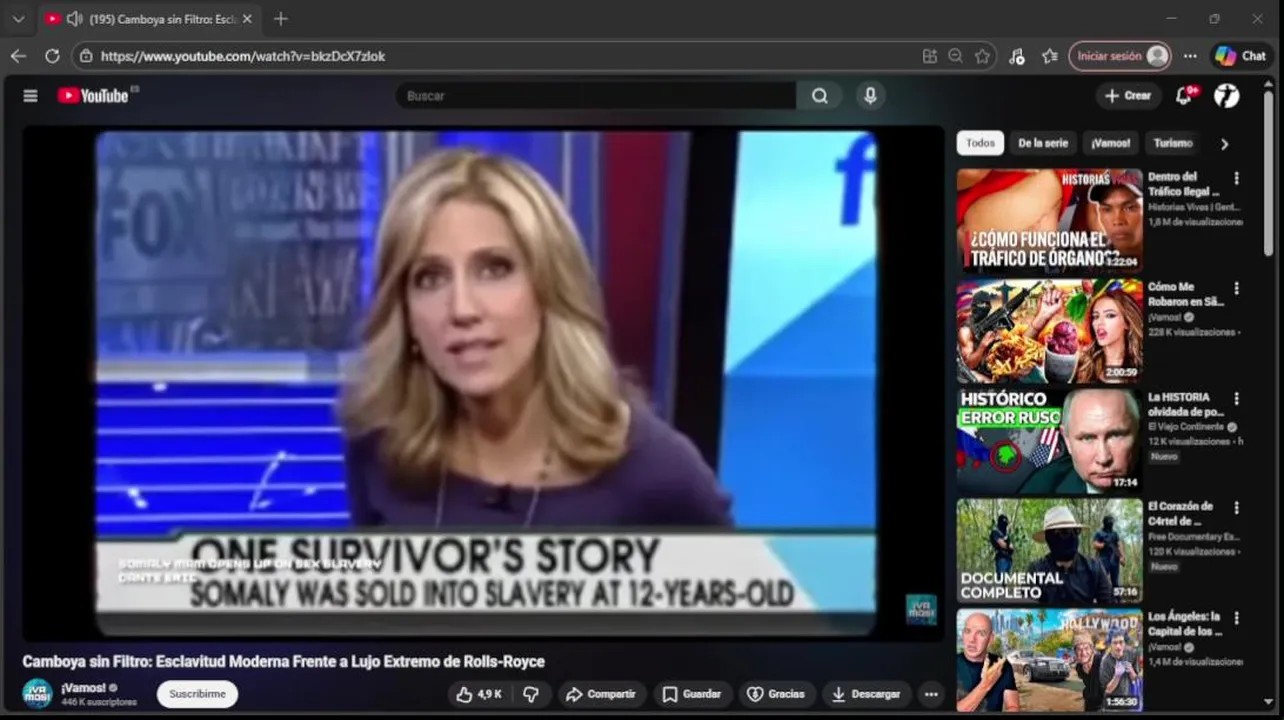Open Copilot Chat sidebar
This screenshot has width=1284, height=720.
tap(1241, 56)
